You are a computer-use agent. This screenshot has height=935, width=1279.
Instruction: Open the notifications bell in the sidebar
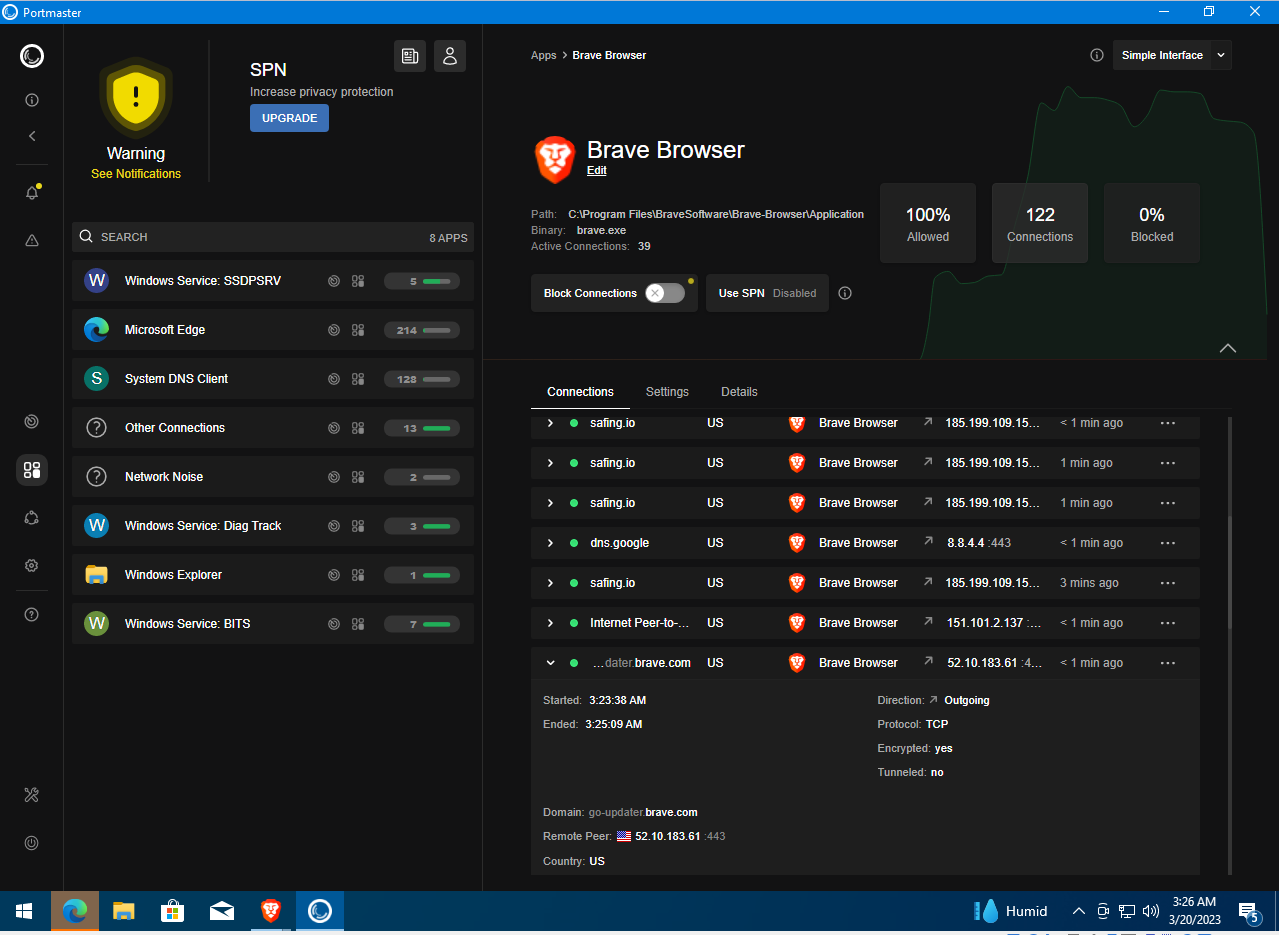pyautogui.click(x=32, y=193)
